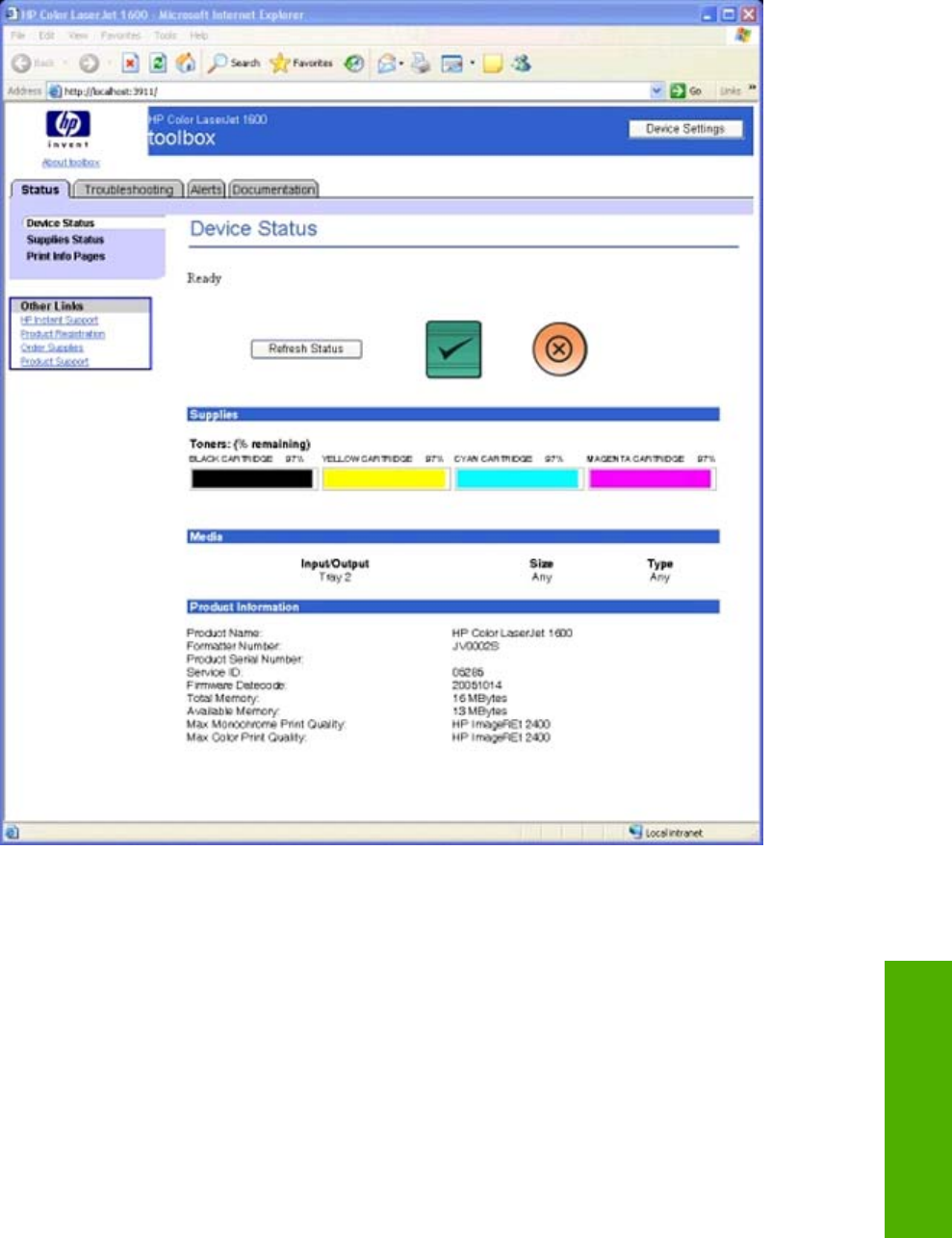Click the page icon in status bar

(x=13, y=833)
